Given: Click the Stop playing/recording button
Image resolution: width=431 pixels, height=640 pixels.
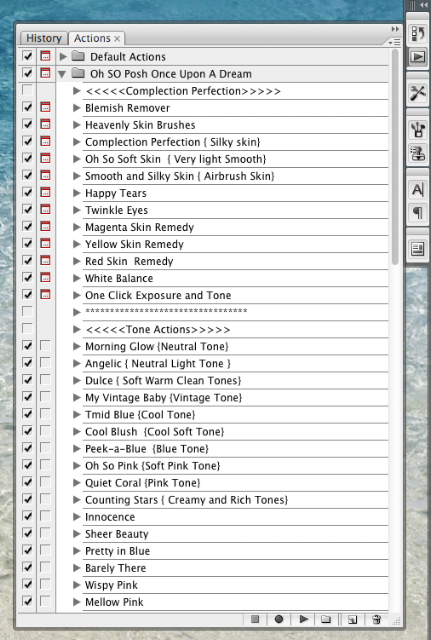Looking at the screenshot, I should (x=255, y=620).
